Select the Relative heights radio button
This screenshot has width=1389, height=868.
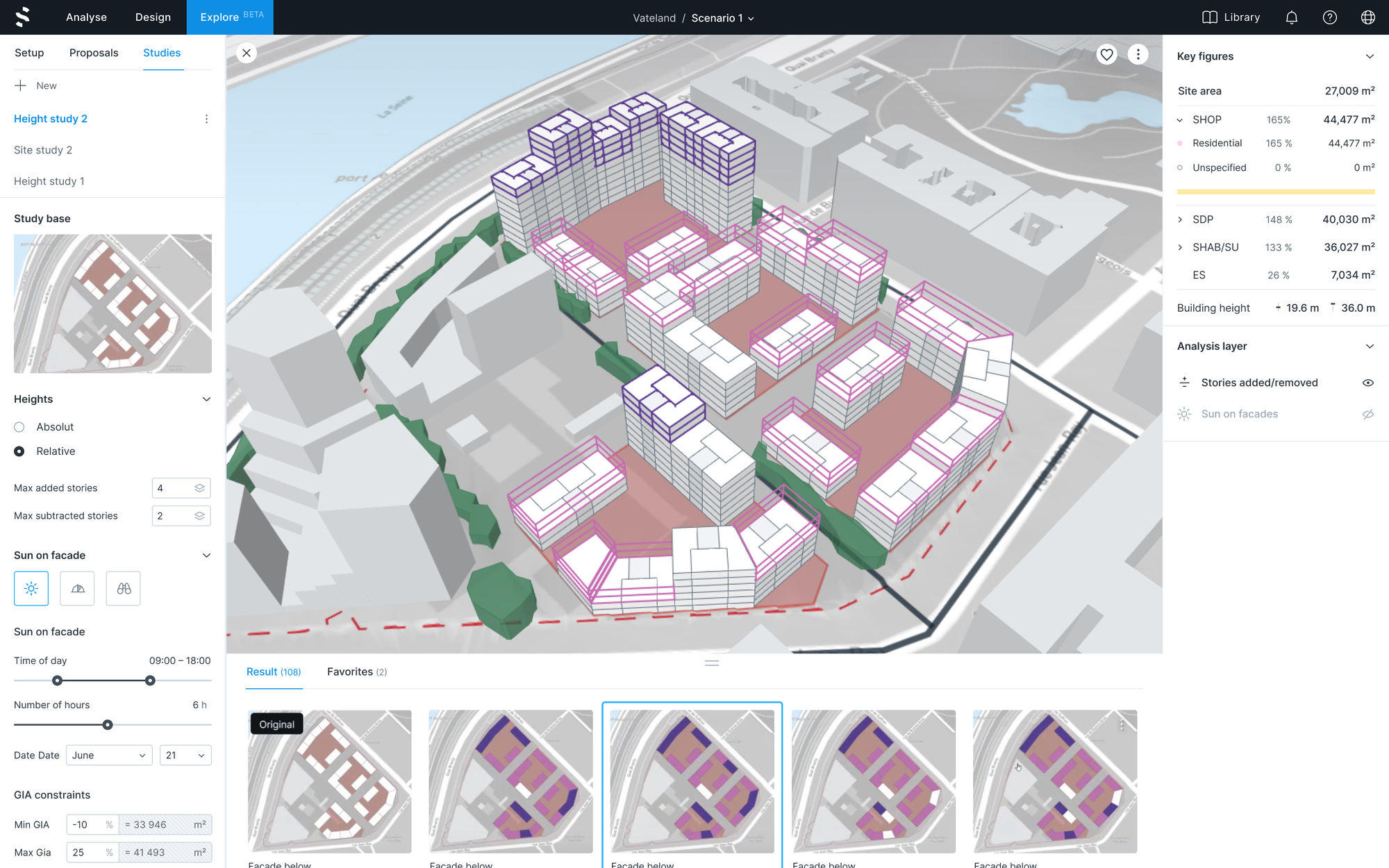coord(19,451)
